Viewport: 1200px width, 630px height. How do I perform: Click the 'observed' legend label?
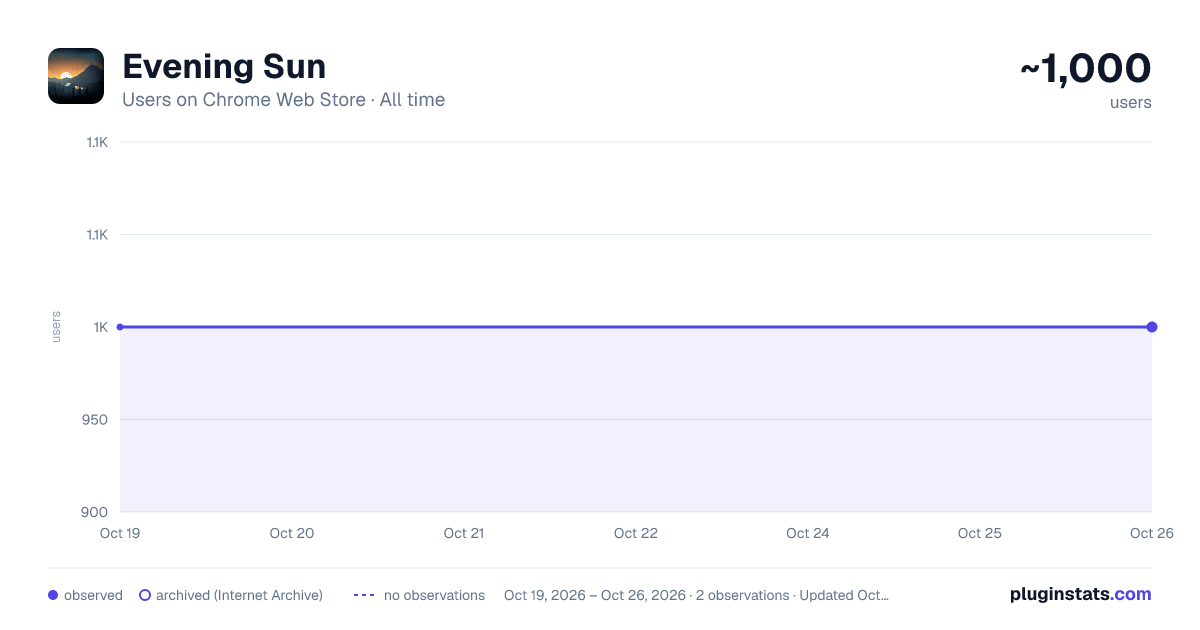tap(93, 595)
